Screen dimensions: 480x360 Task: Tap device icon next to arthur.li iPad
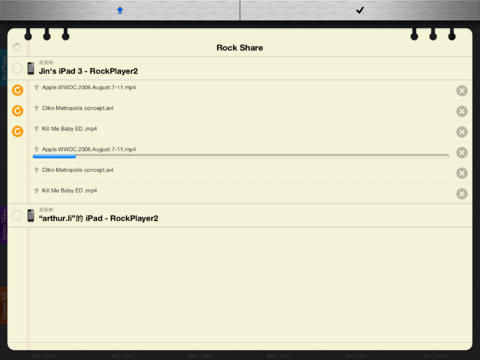click(x=31, y=215)
